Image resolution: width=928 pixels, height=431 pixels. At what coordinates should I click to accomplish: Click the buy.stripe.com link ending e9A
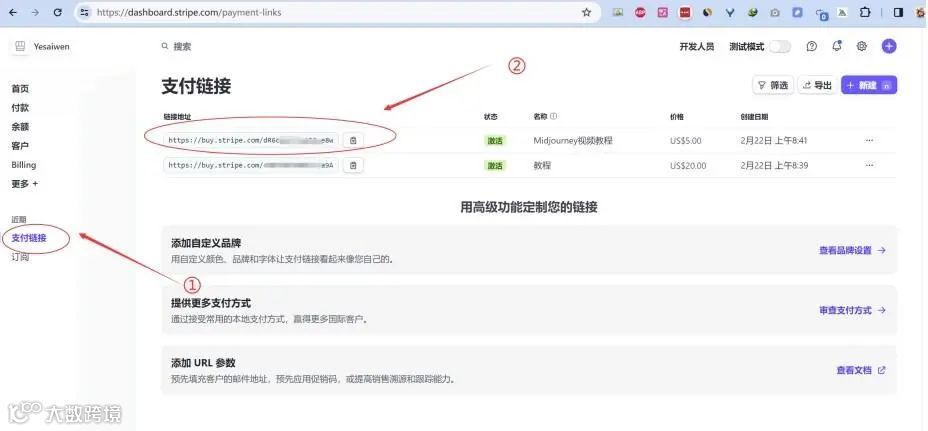pyautogui.click(x=251, y=165)
